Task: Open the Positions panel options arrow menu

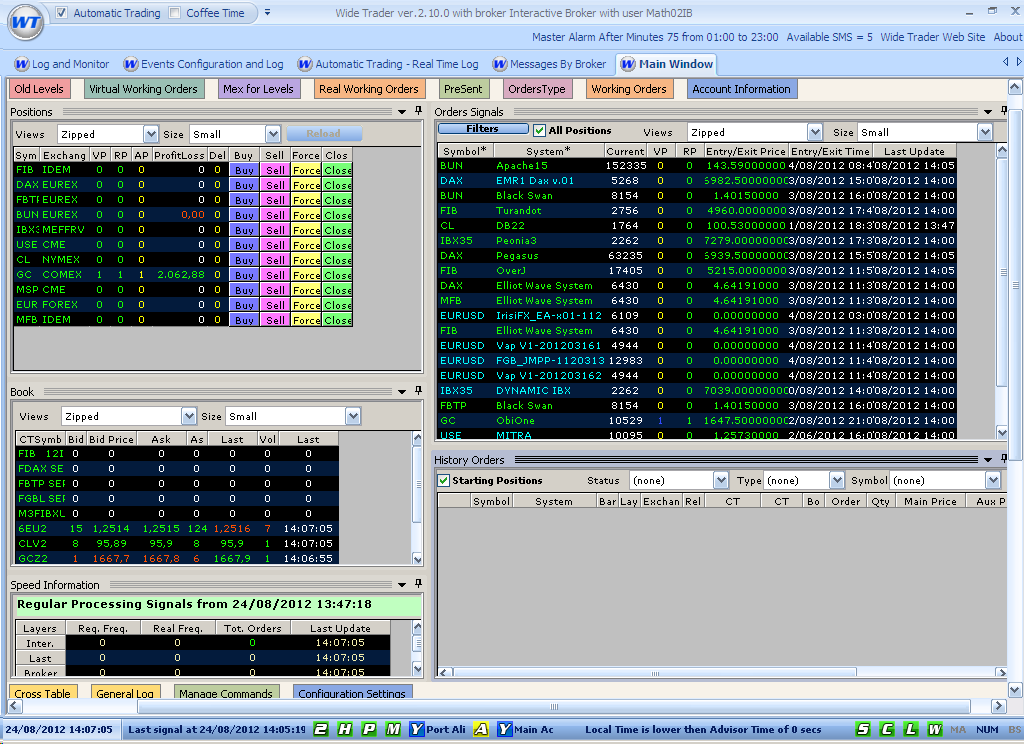Action: pyautogui.click(x=402, y=112)
